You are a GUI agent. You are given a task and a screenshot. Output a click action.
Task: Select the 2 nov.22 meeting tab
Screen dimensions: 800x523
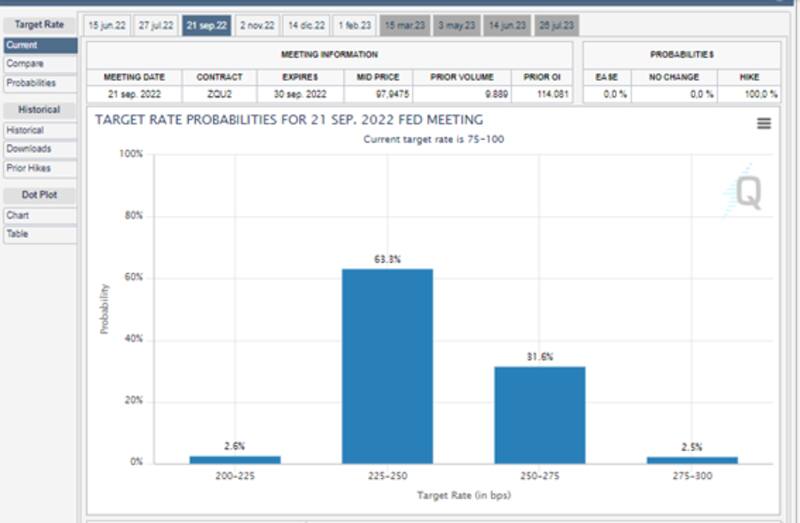click(x=257, y=26)
